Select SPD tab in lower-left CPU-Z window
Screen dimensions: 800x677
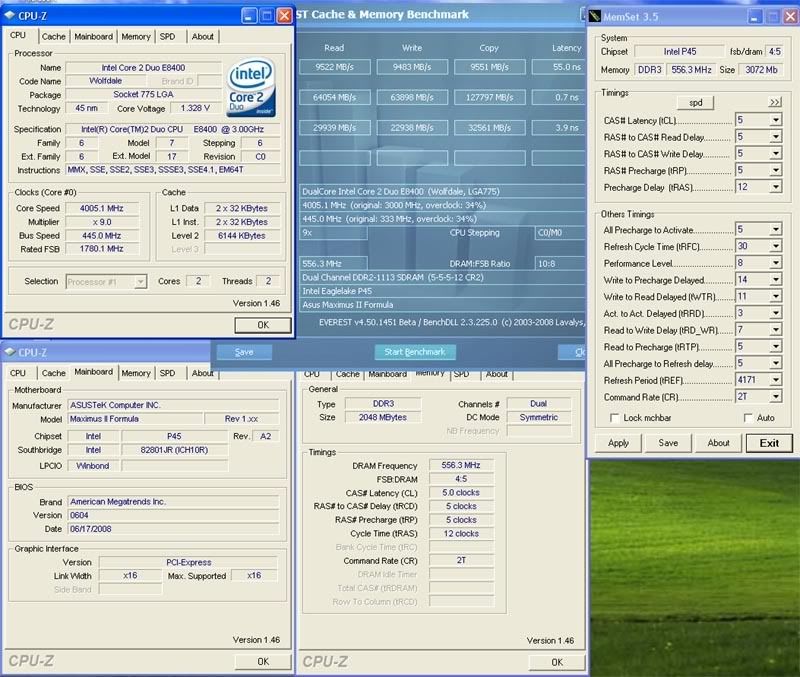click(x=167, y=373)
